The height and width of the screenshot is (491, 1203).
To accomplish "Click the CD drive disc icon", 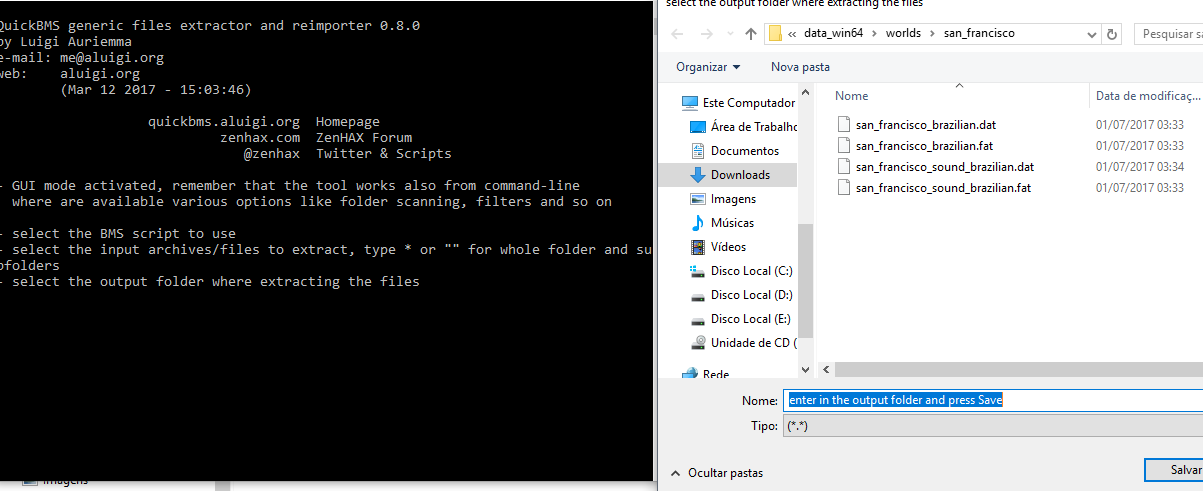I will click(698, 343).
